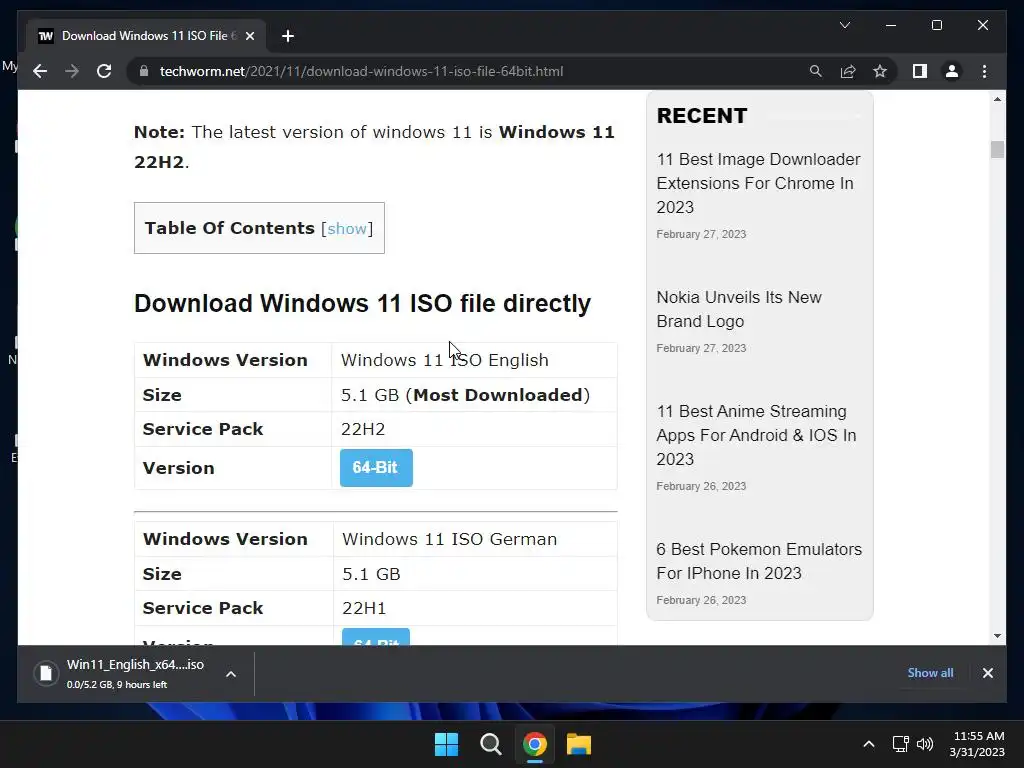Go back to the previous page
The image size is (1024, 768).
point(40,71)
